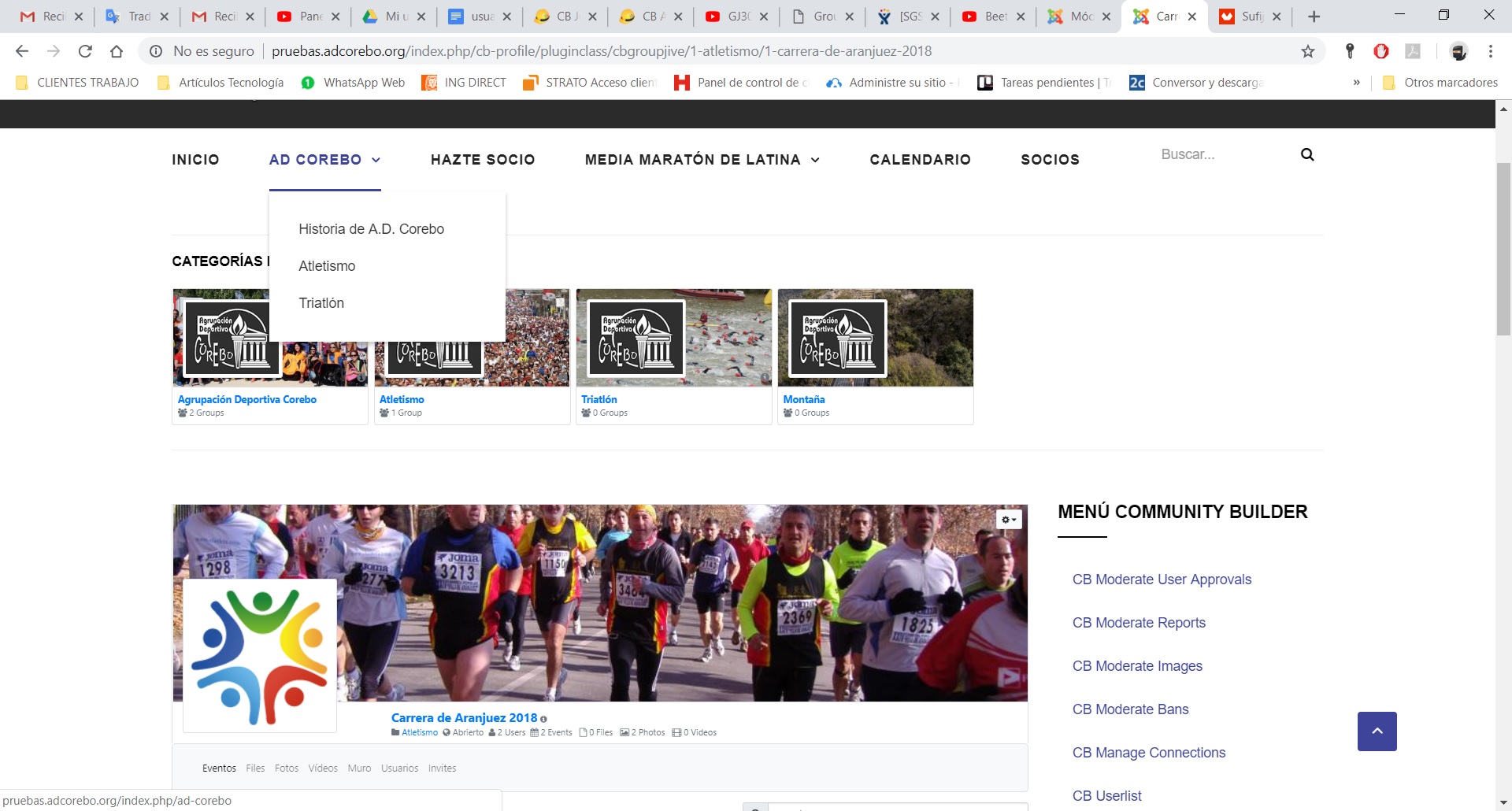
Task: Reload the page with the refresh icon
Action: click(85, 51)
